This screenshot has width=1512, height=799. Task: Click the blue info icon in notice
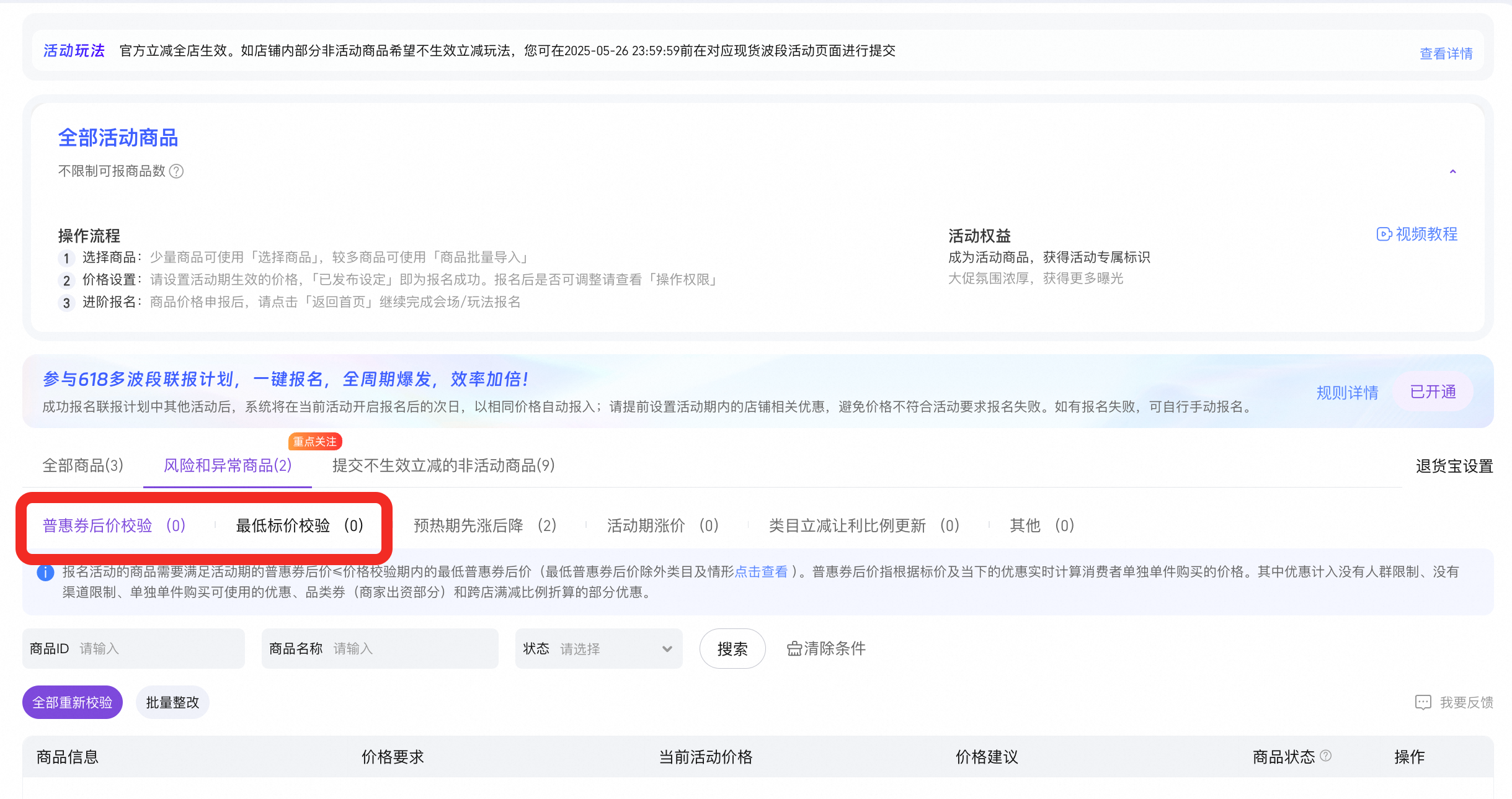click(45, 572)
